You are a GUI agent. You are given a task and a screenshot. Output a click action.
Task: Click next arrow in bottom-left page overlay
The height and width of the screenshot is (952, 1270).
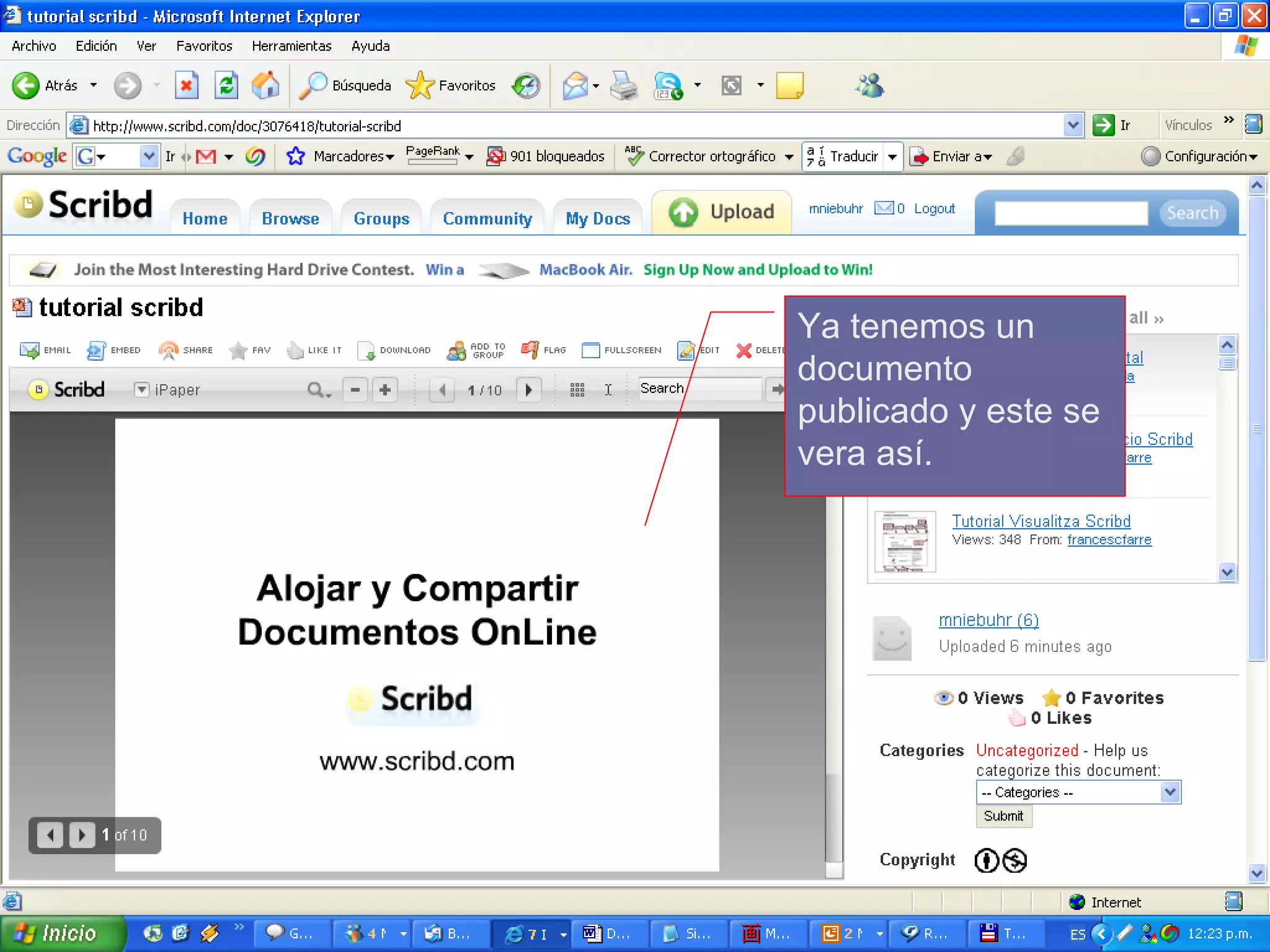click(x=82, y=835)
